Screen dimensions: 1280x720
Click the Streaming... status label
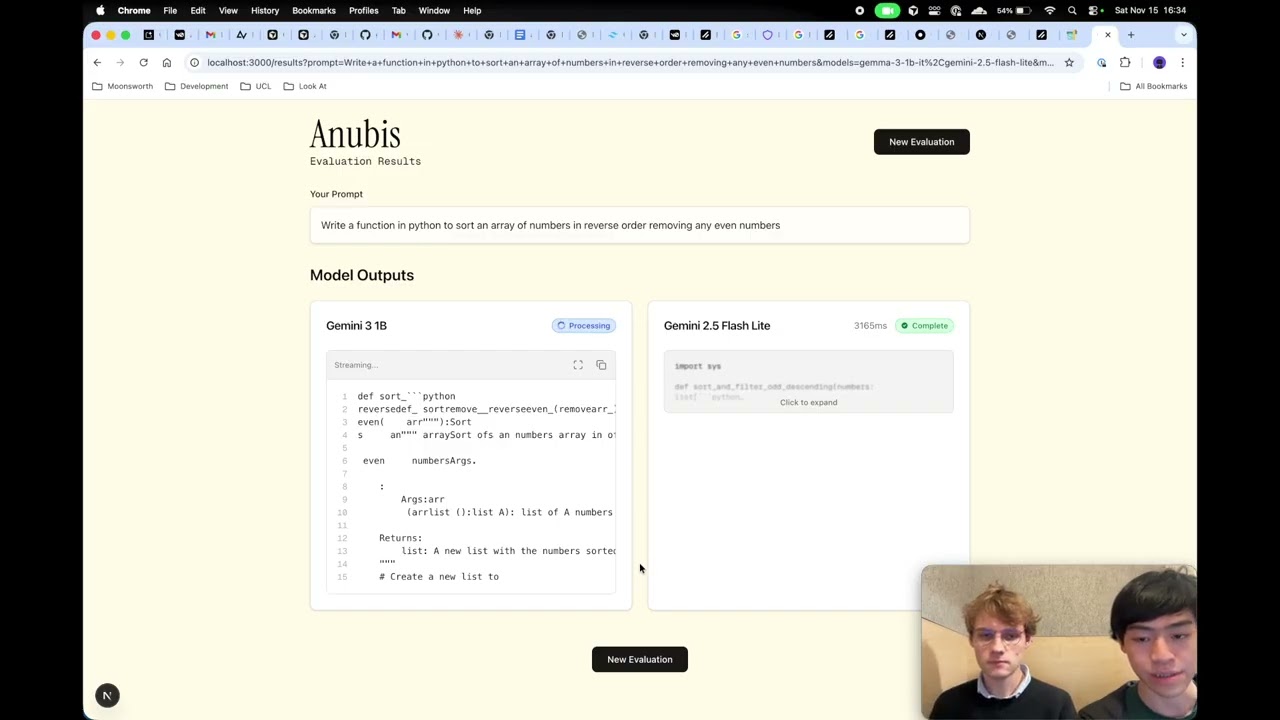[356, 365]
